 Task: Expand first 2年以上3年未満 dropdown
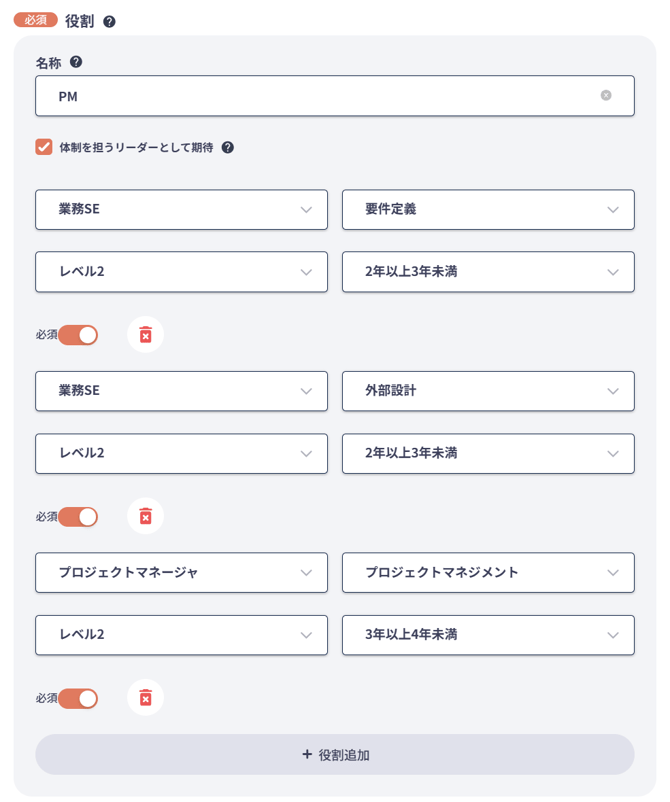488,272
